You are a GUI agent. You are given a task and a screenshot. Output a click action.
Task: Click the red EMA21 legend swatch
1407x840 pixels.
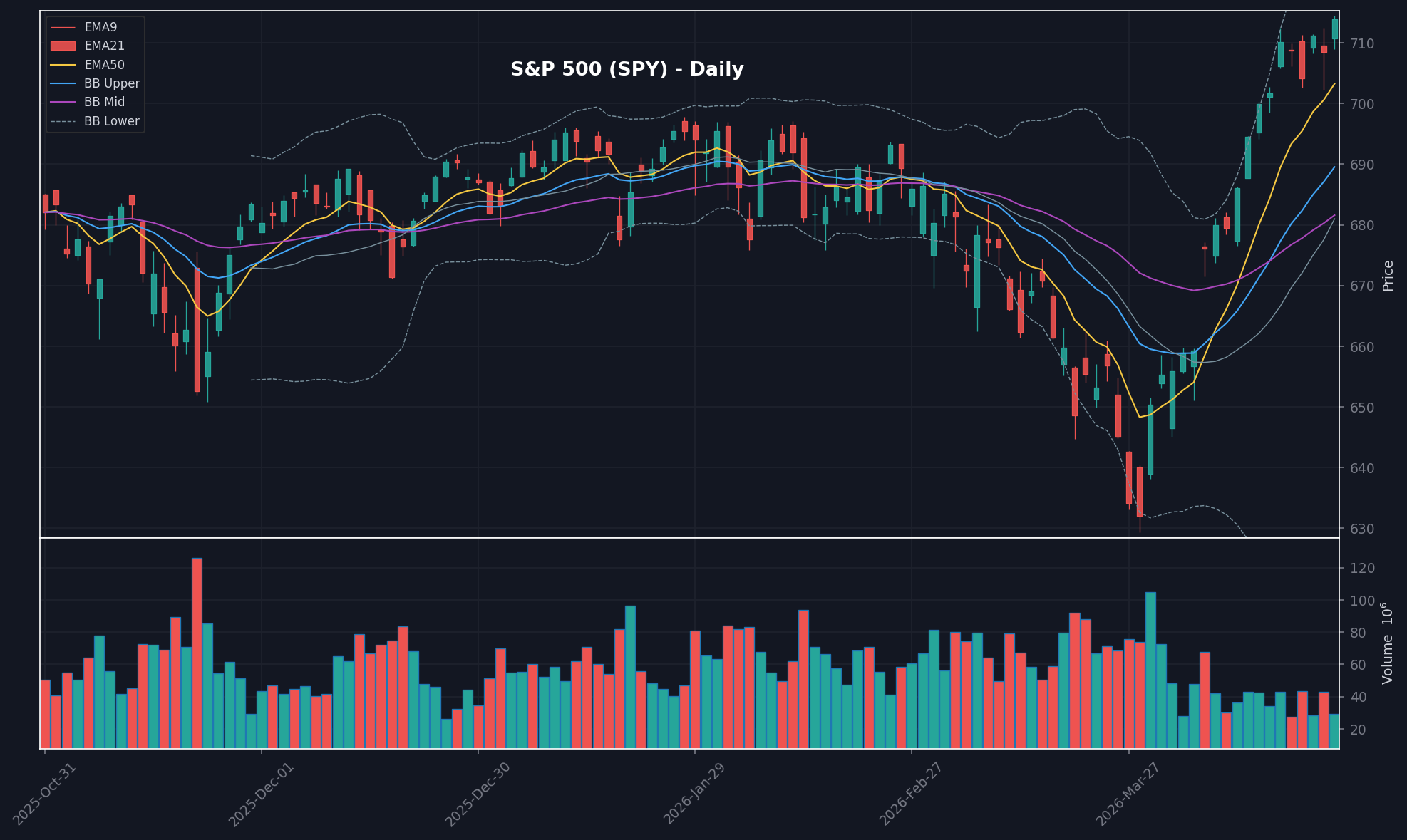point(63,46)
